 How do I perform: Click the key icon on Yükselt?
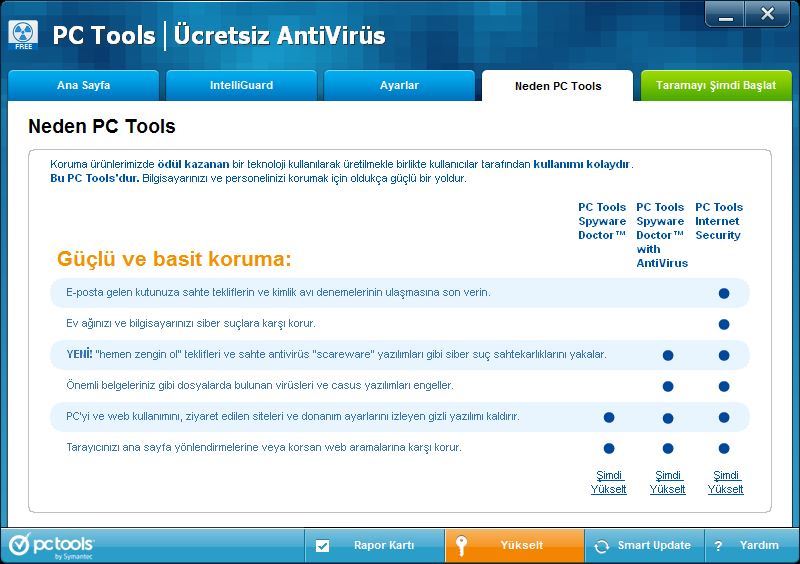point(461,546)
